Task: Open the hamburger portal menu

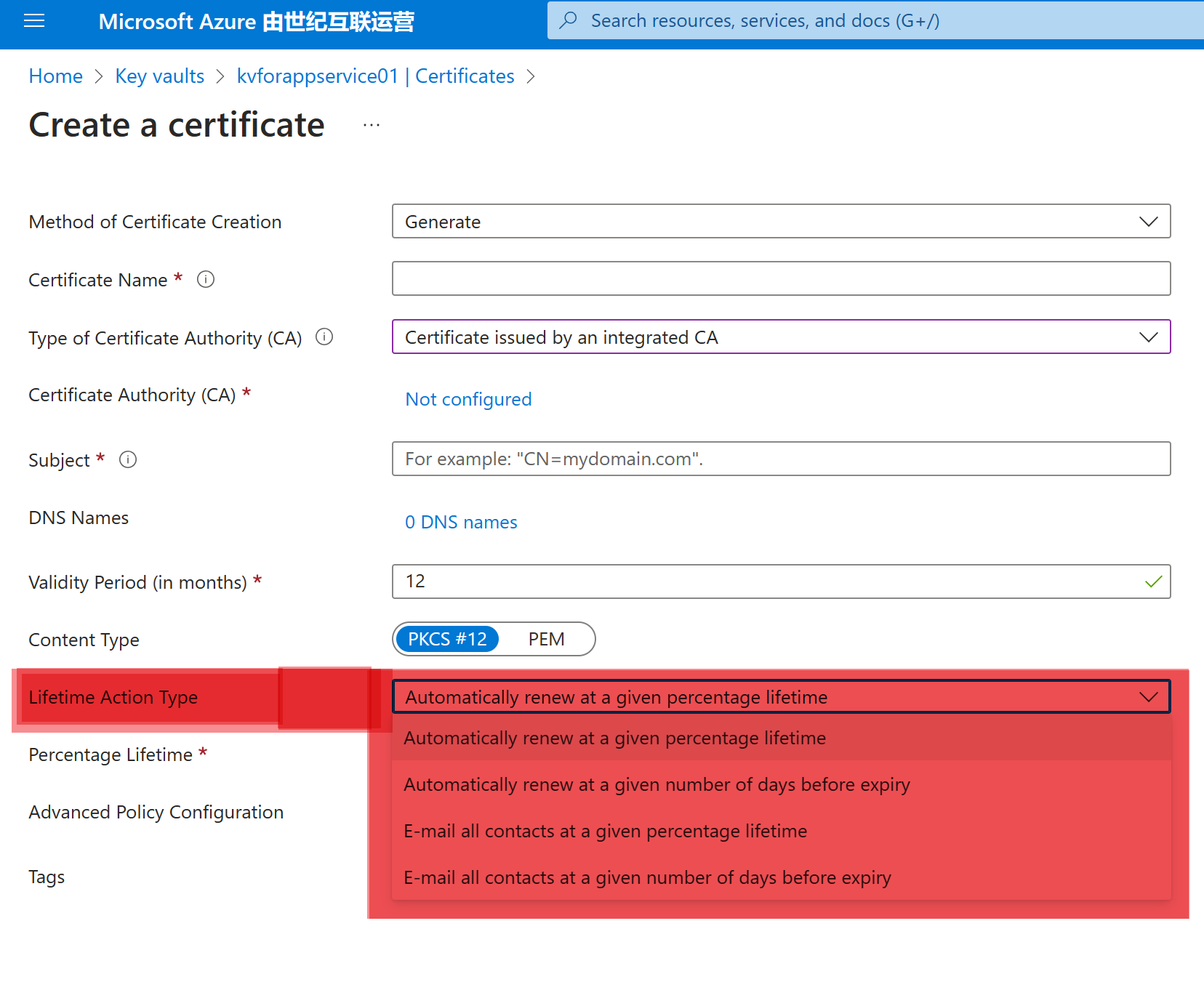Action: 34,21
